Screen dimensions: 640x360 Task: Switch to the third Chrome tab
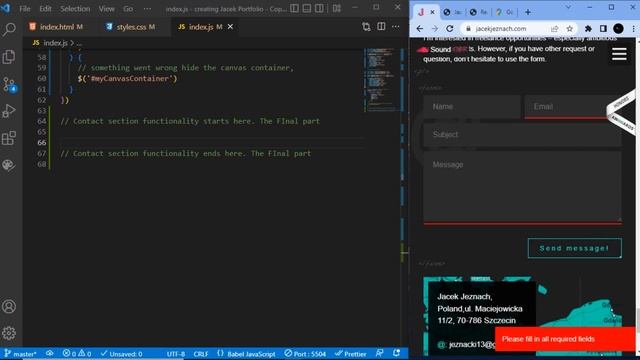[x=478, y=12]
